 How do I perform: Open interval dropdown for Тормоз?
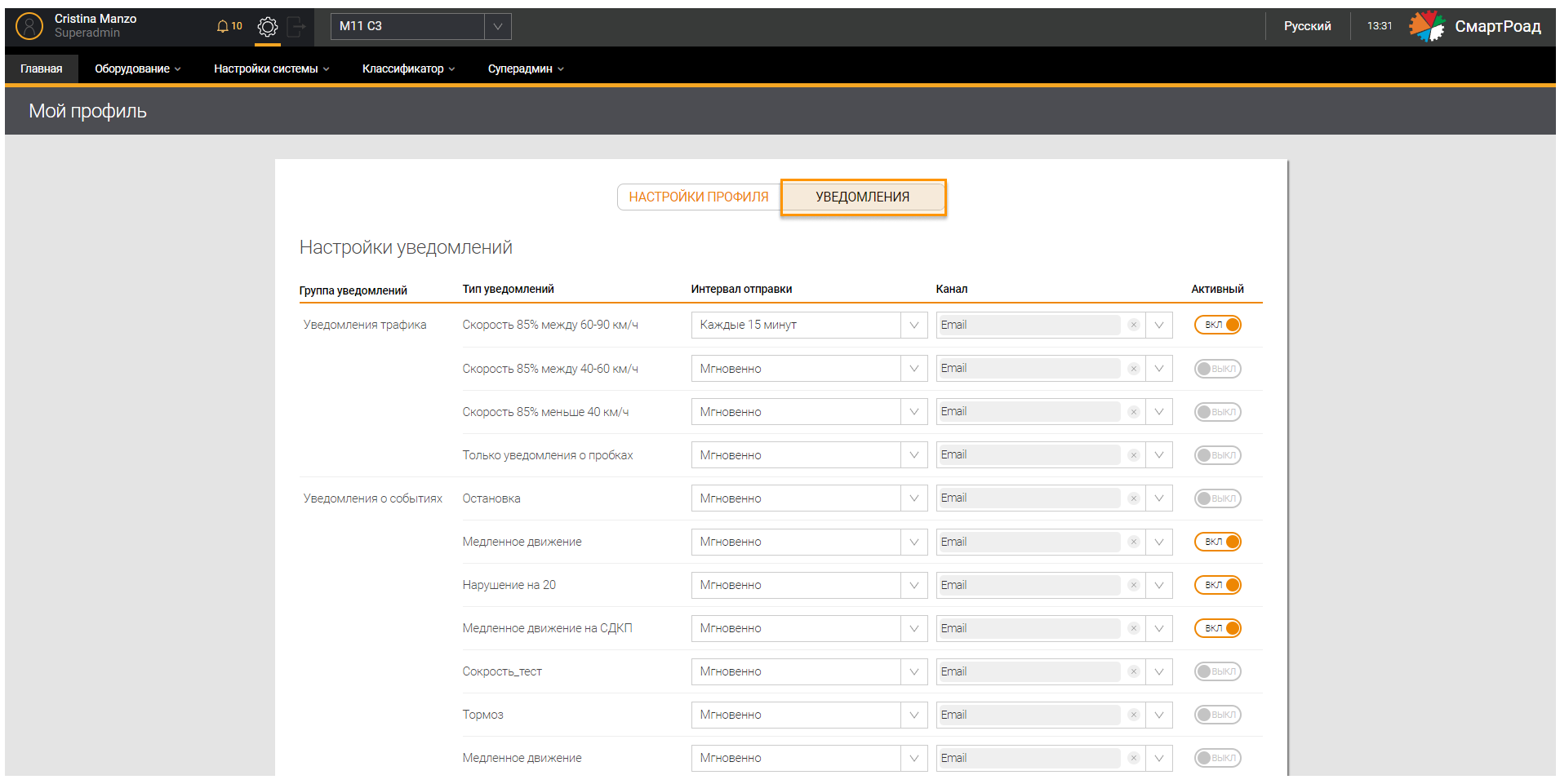[809, 715]
